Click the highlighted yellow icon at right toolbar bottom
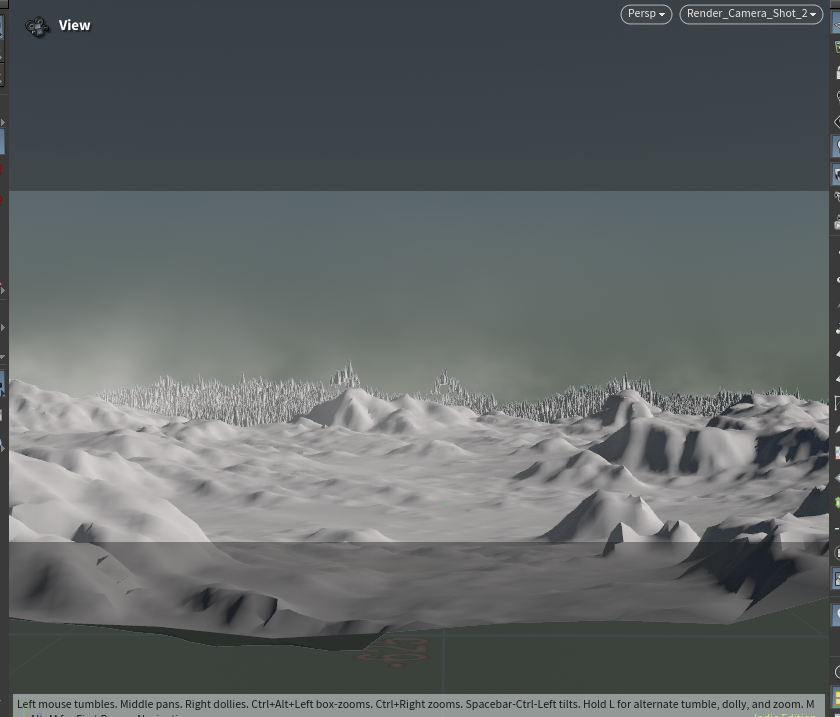Viewport: 840px width, 717px height. pyautogui.click(x=836, y=698)
